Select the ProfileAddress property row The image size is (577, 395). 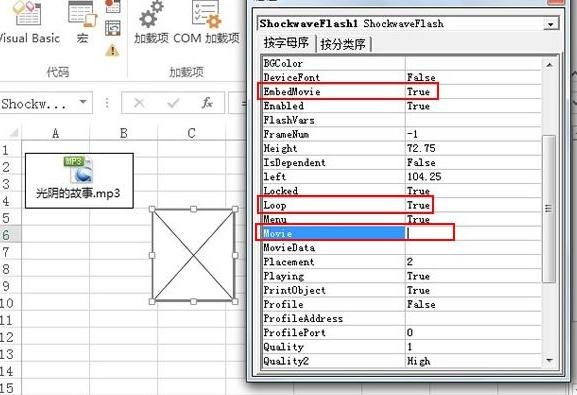(401, 318)
